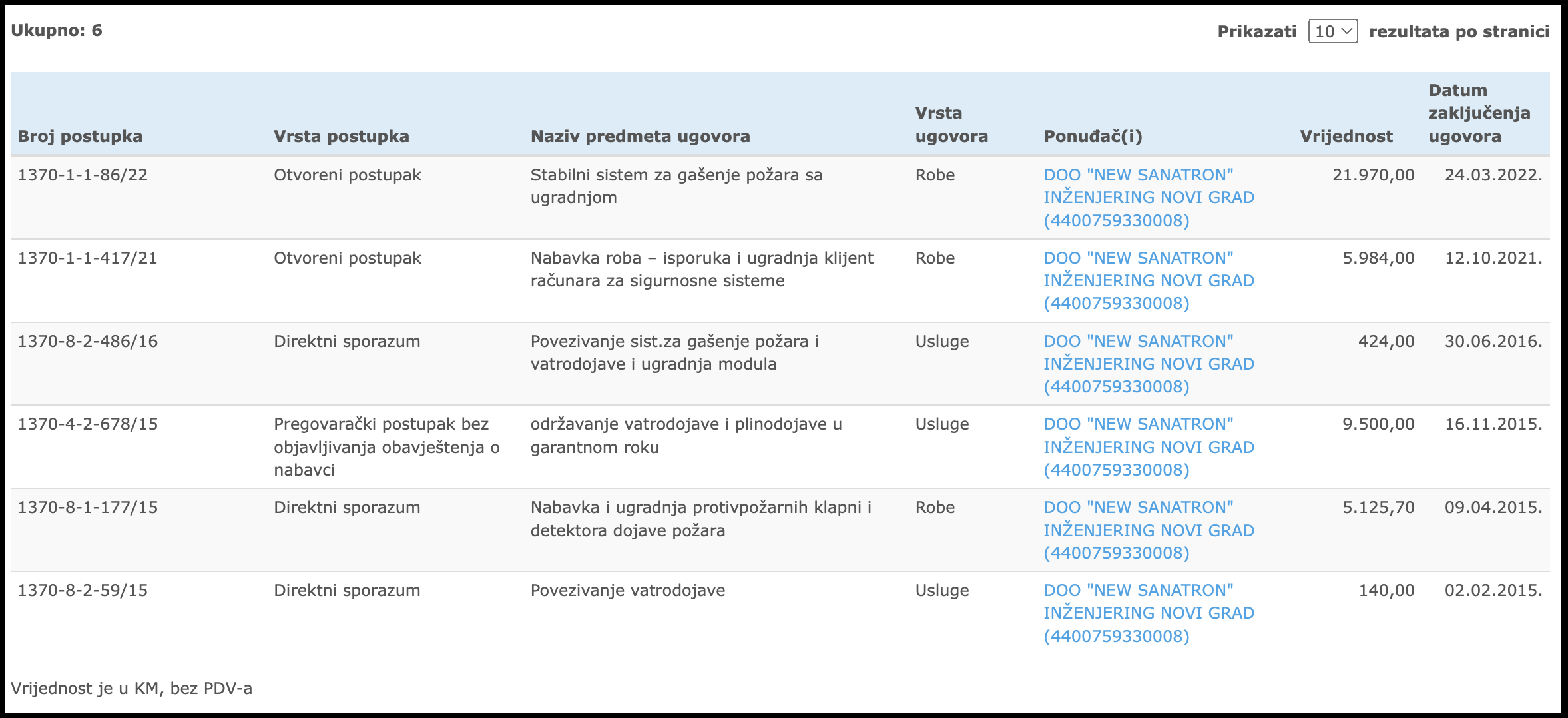Sort by the Vrsta postupka column header

(342, 136)
